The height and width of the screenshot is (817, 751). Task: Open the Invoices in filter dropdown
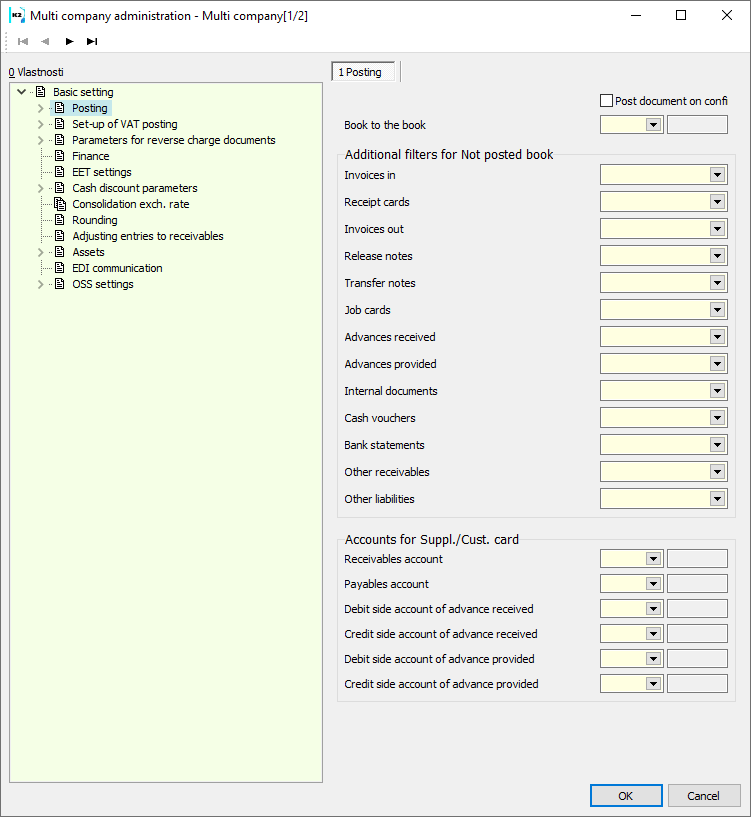717,175
